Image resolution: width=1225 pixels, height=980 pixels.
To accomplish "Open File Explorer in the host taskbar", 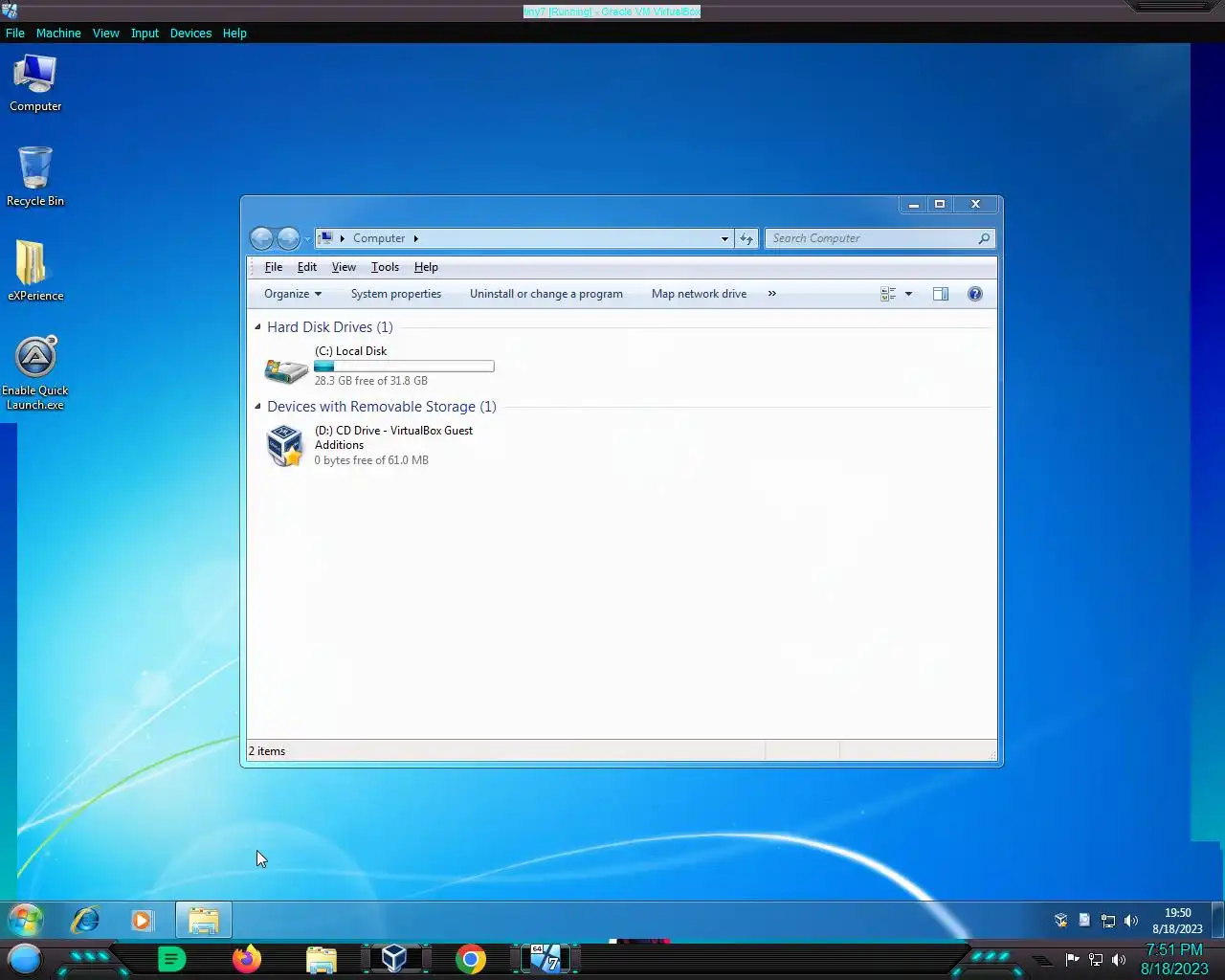I will click(322, 959).
